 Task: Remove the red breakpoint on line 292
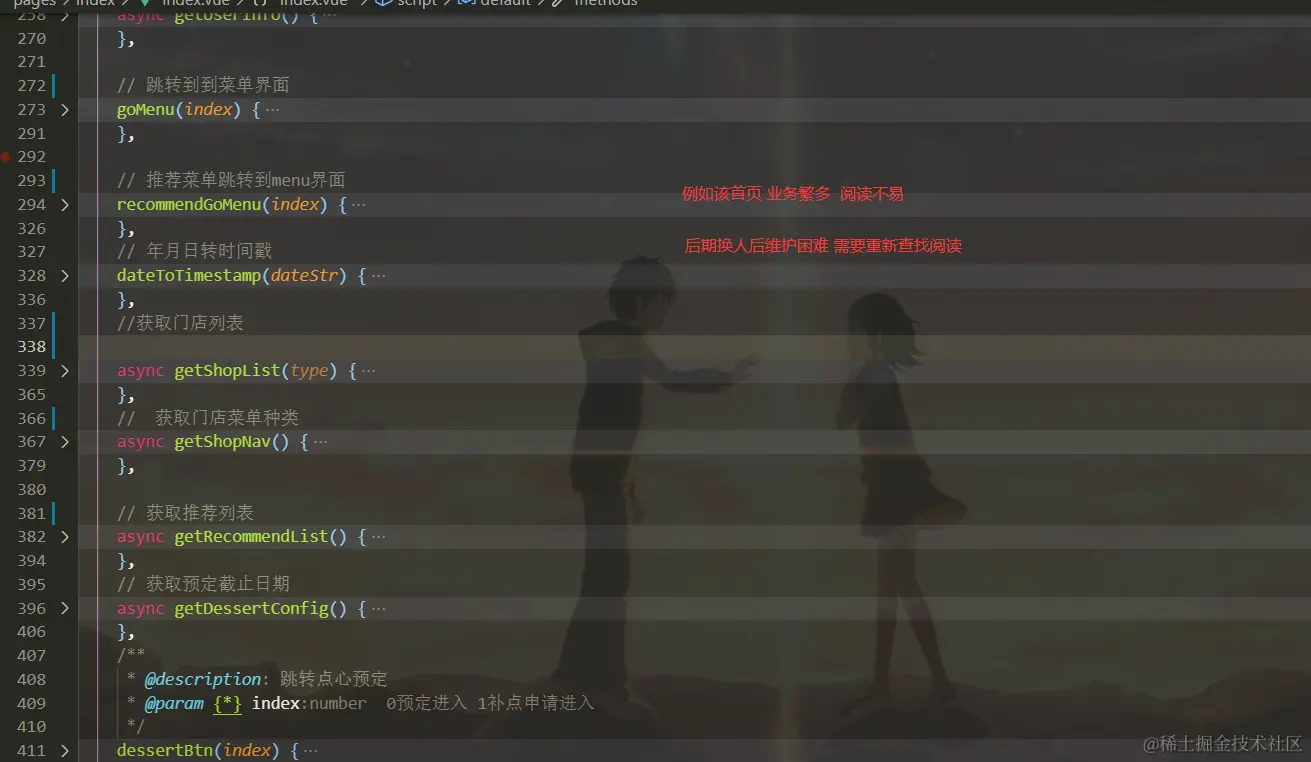point(6,156)
